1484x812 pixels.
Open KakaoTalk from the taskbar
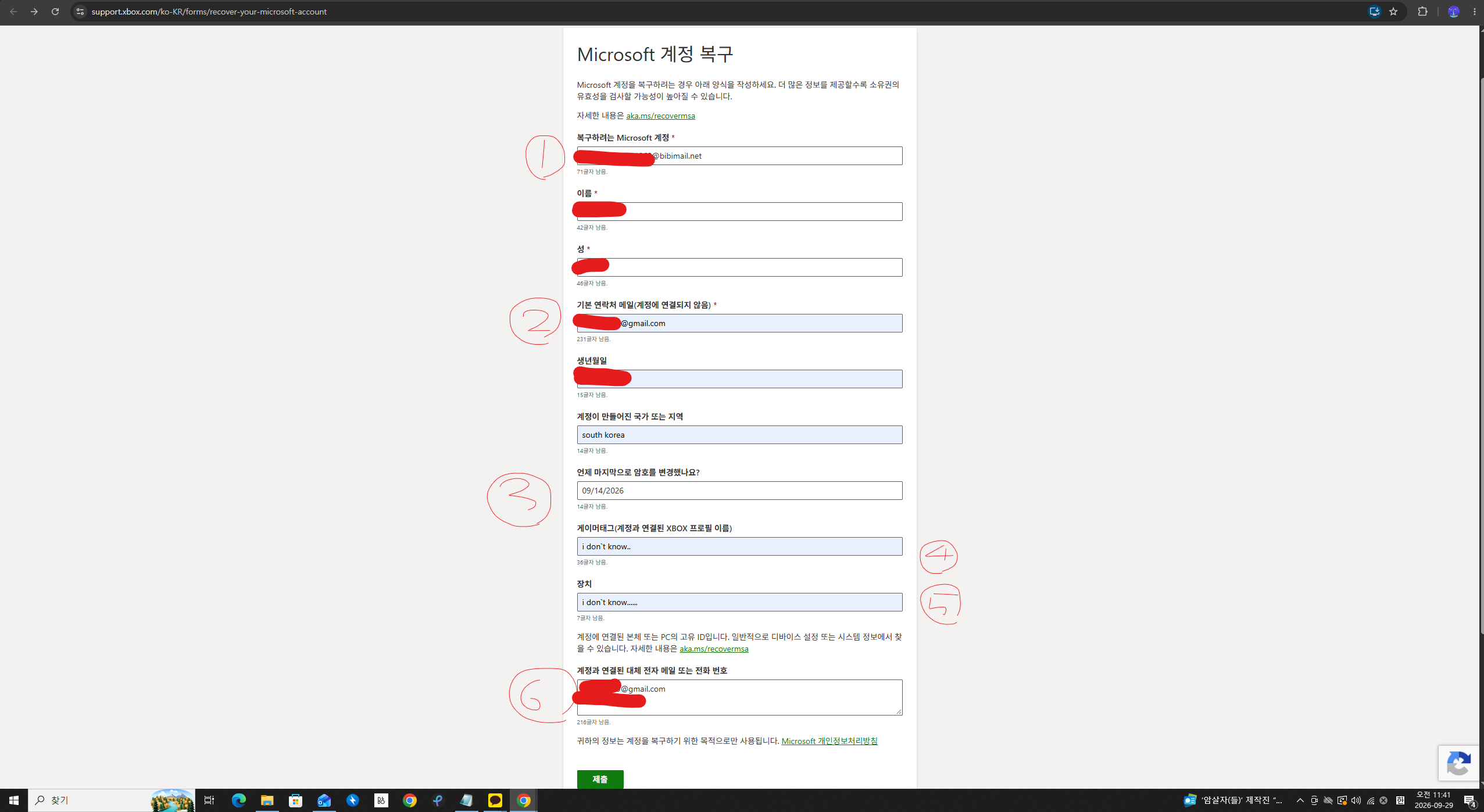pyautogui.click(x=495, y=800)
